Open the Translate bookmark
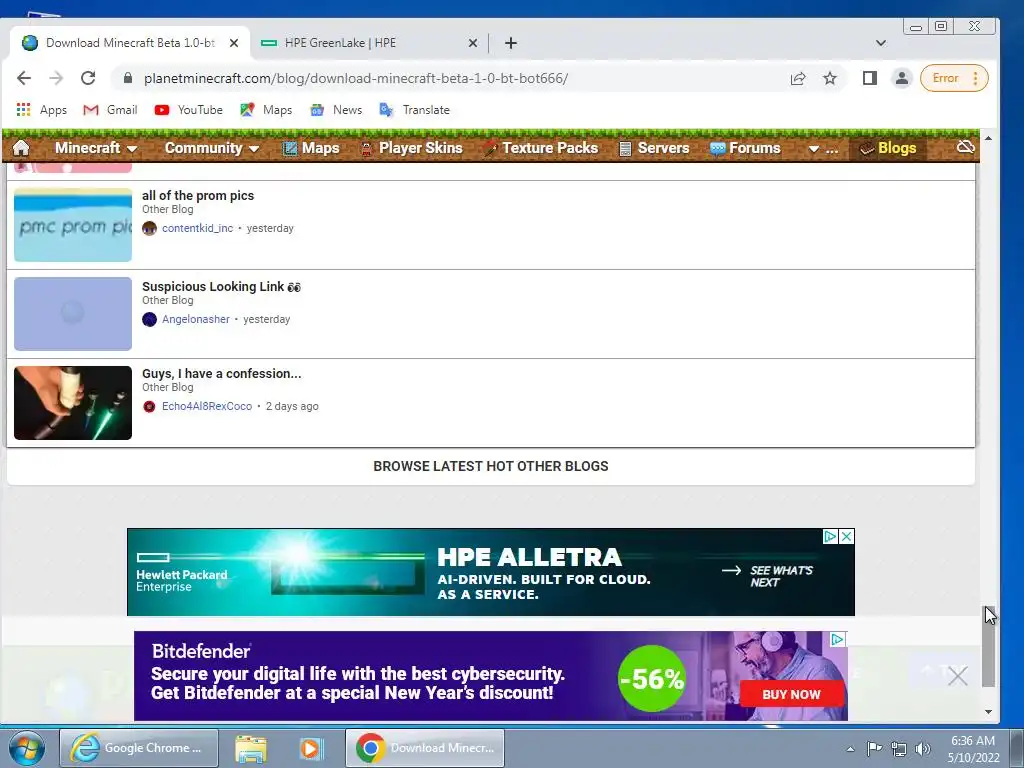The height and width of the screenshot is (768, 1024). tap(414, 110)
